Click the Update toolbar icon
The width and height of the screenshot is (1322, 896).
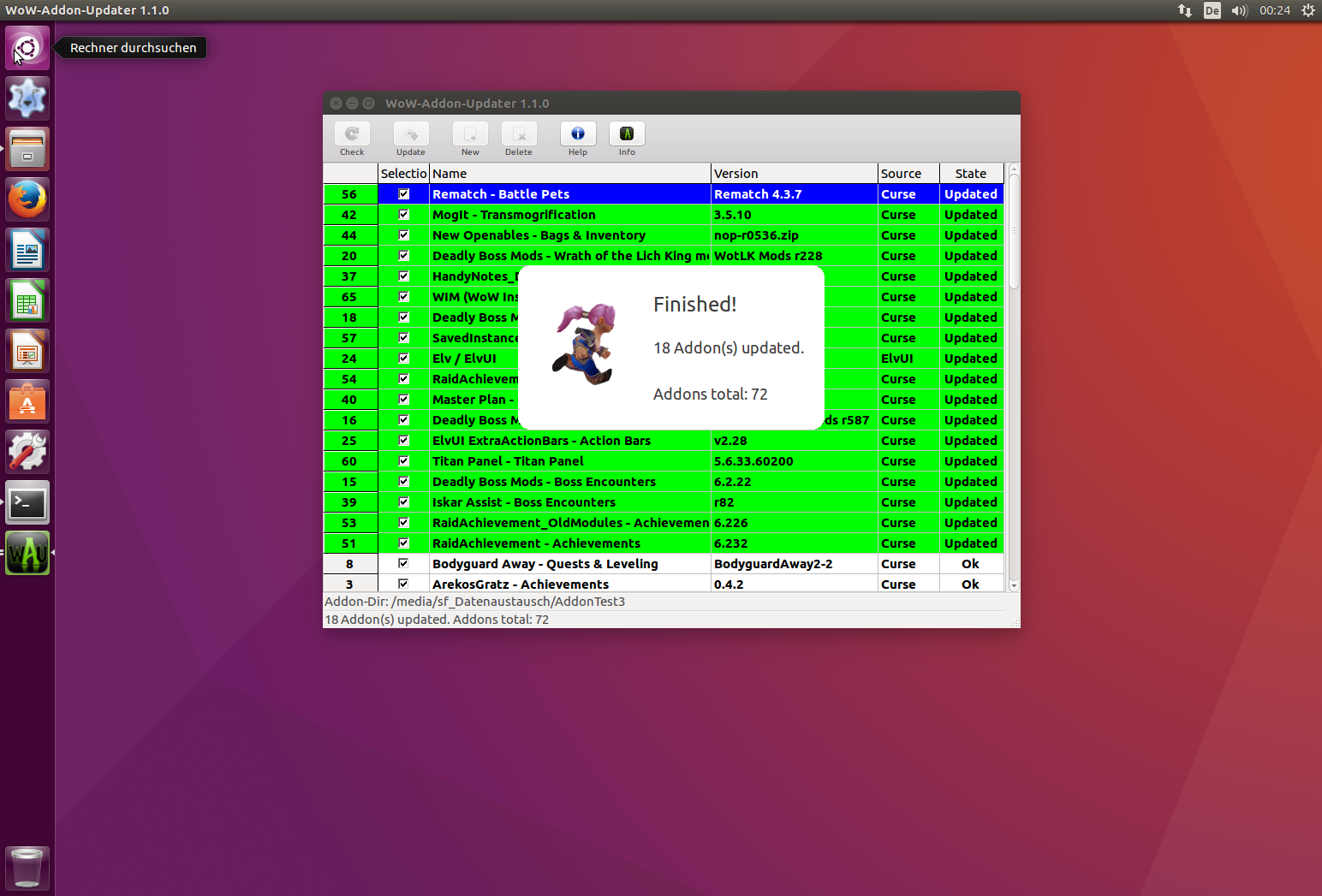(411, 134)
